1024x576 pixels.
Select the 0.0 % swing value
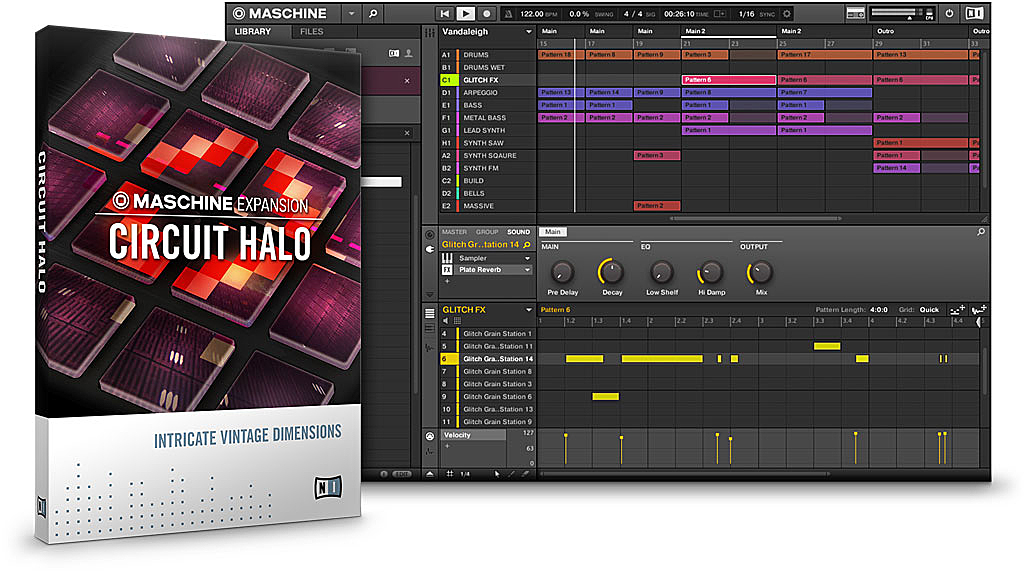[579, 14]
